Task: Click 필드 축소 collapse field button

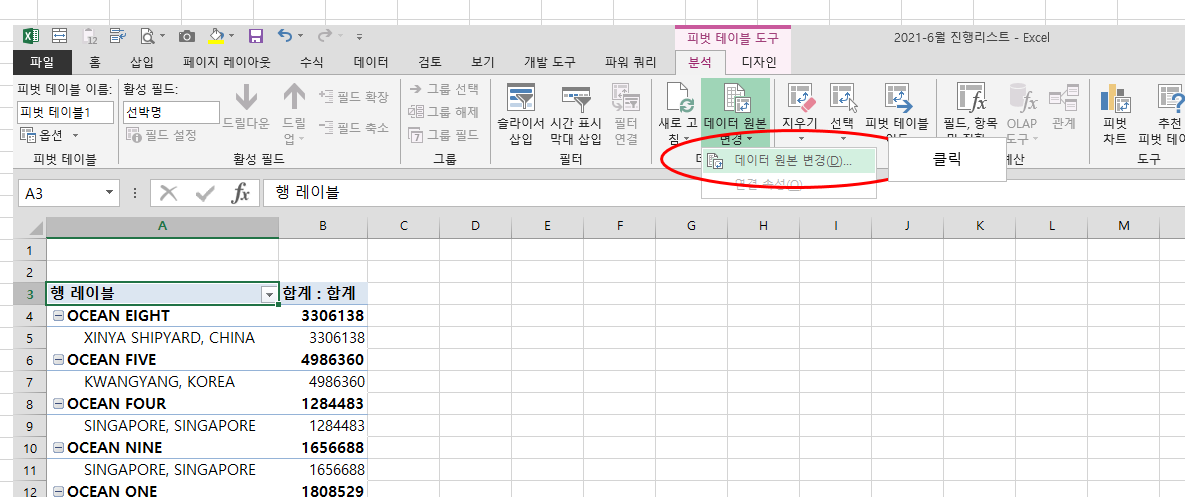Action: click(x=354, y=128)
